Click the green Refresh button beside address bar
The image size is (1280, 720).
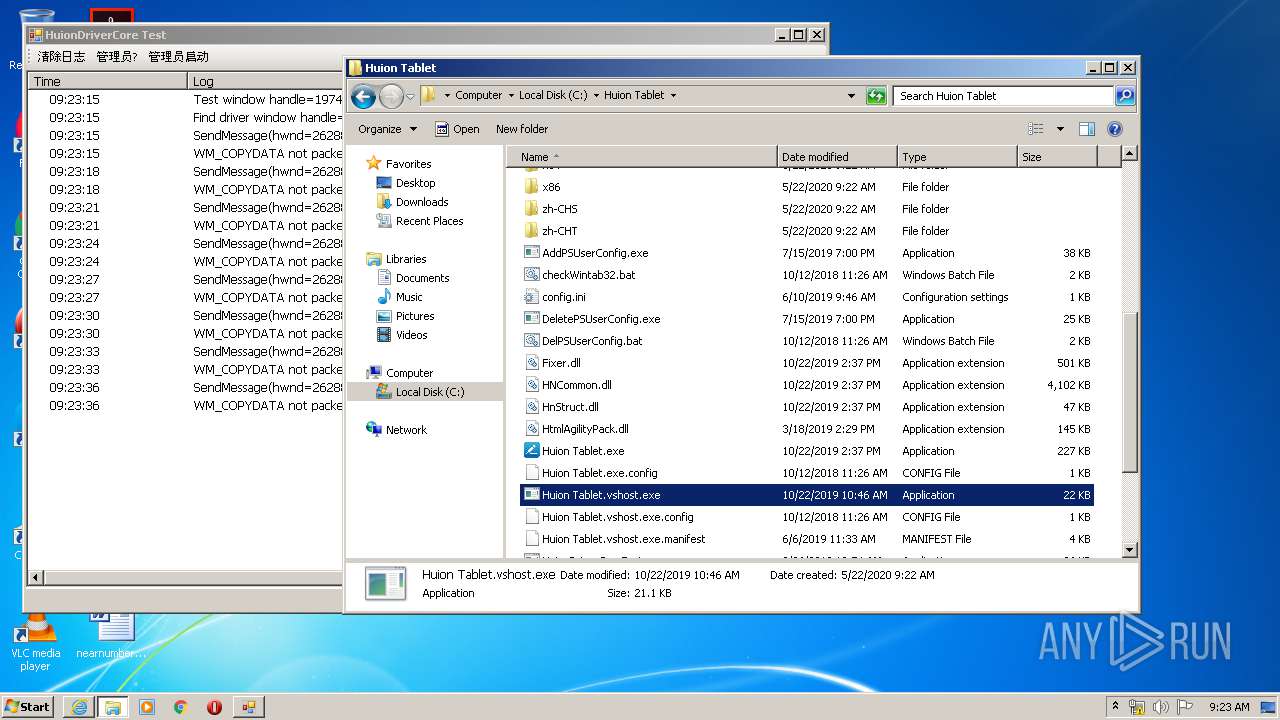[876, 96]
